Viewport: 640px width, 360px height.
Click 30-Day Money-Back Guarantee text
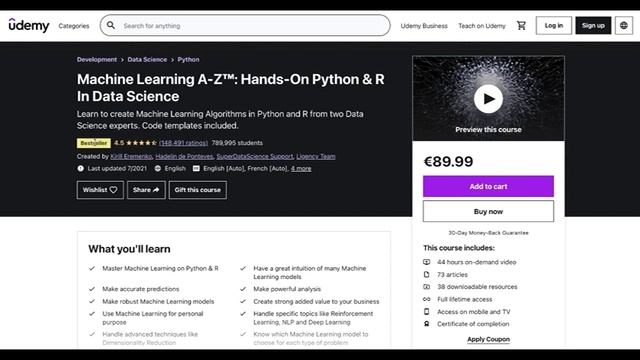pyautogui.click(x=488, y=233)
